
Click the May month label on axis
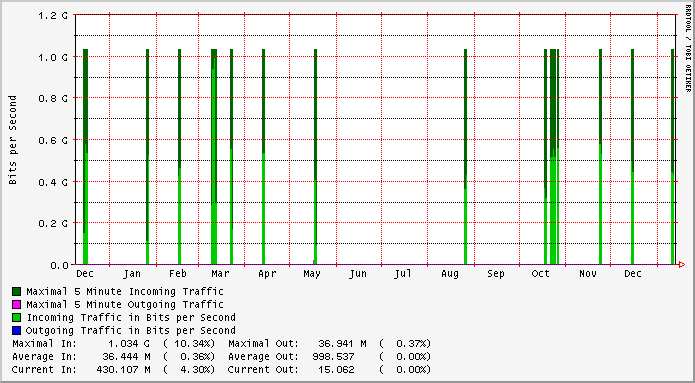click(312, 274)
